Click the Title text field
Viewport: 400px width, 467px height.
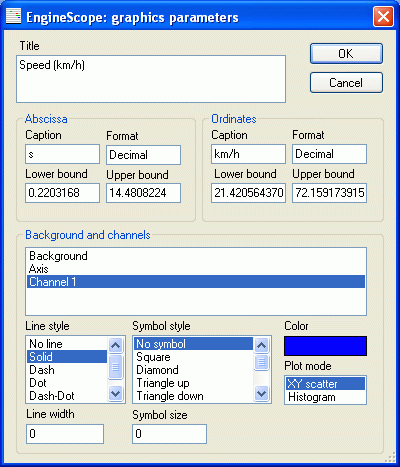pyautogui.click(x=151, y=79)
